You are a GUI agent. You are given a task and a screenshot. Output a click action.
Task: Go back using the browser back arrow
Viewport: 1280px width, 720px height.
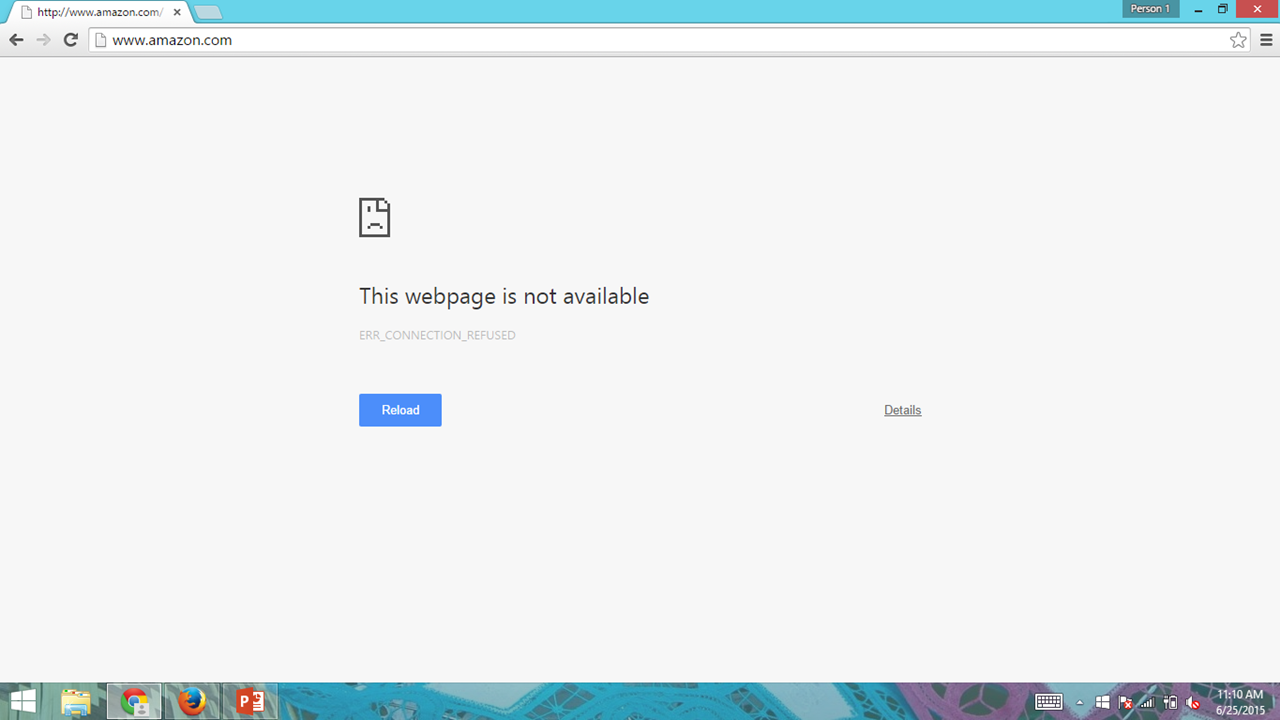(16, 40)
